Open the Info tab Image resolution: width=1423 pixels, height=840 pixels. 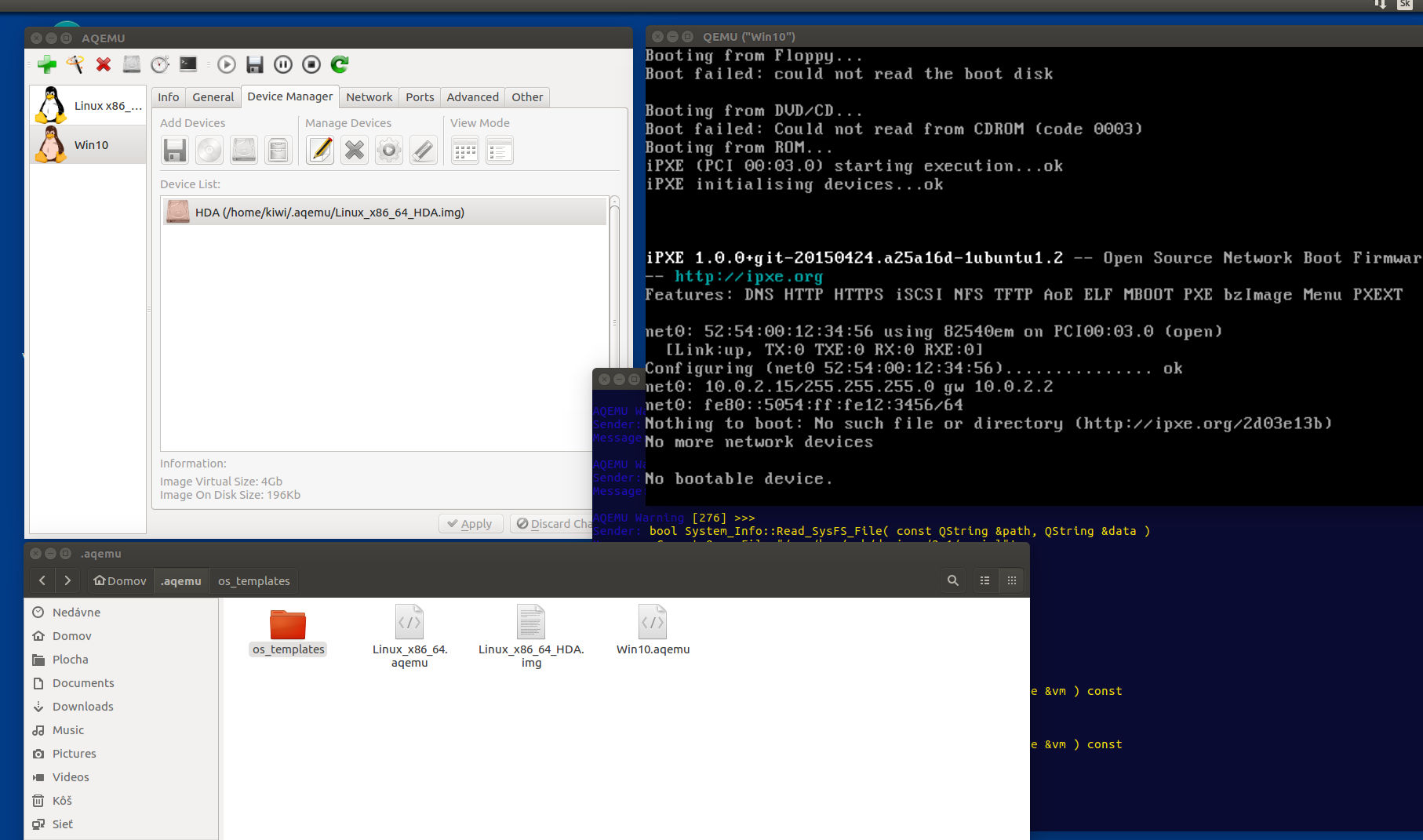pyautogui.click(x=169, y=97)
